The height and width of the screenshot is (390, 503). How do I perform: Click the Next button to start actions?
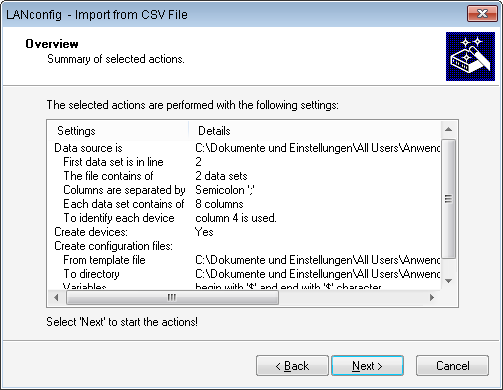click(x=367, y=366)
